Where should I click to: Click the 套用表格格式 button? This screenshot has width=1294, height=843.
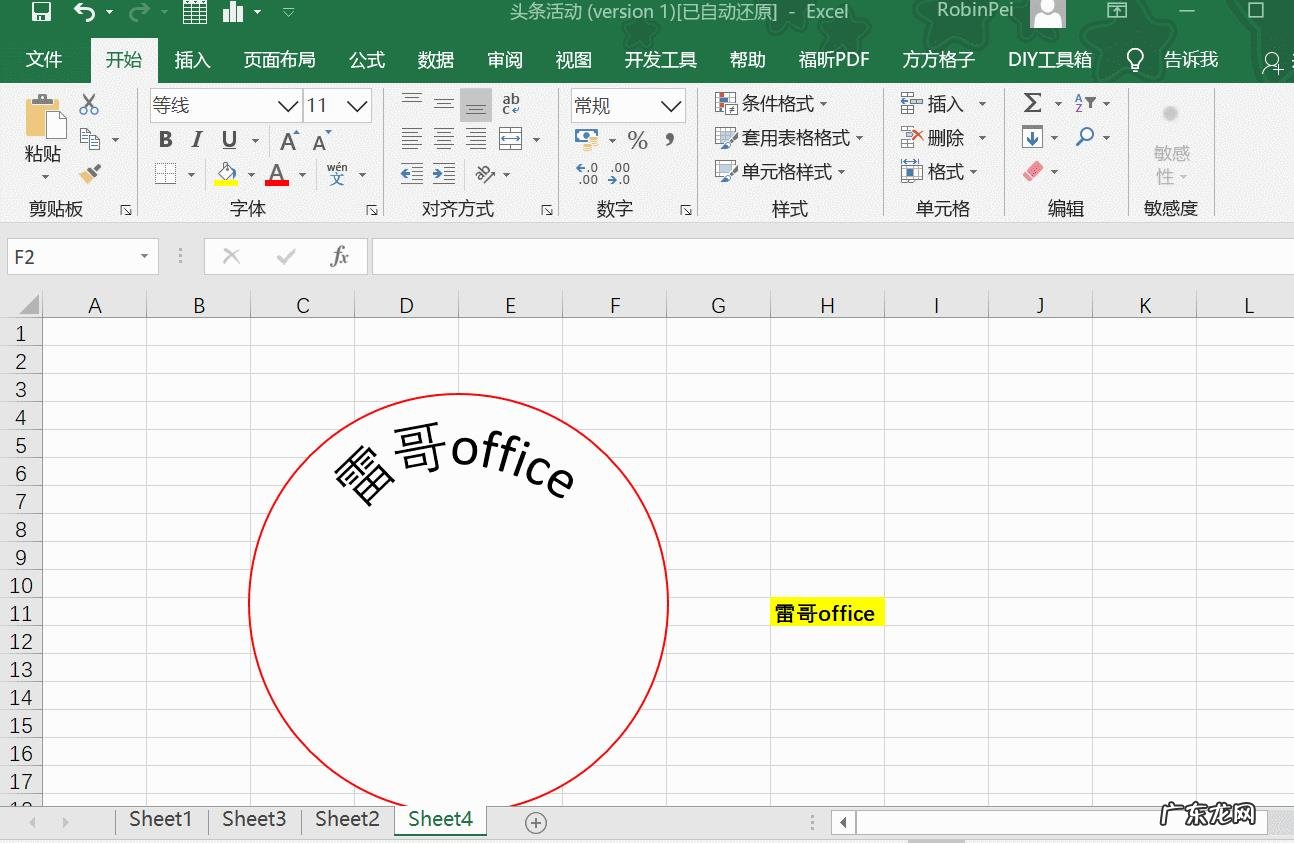(790, 138)
